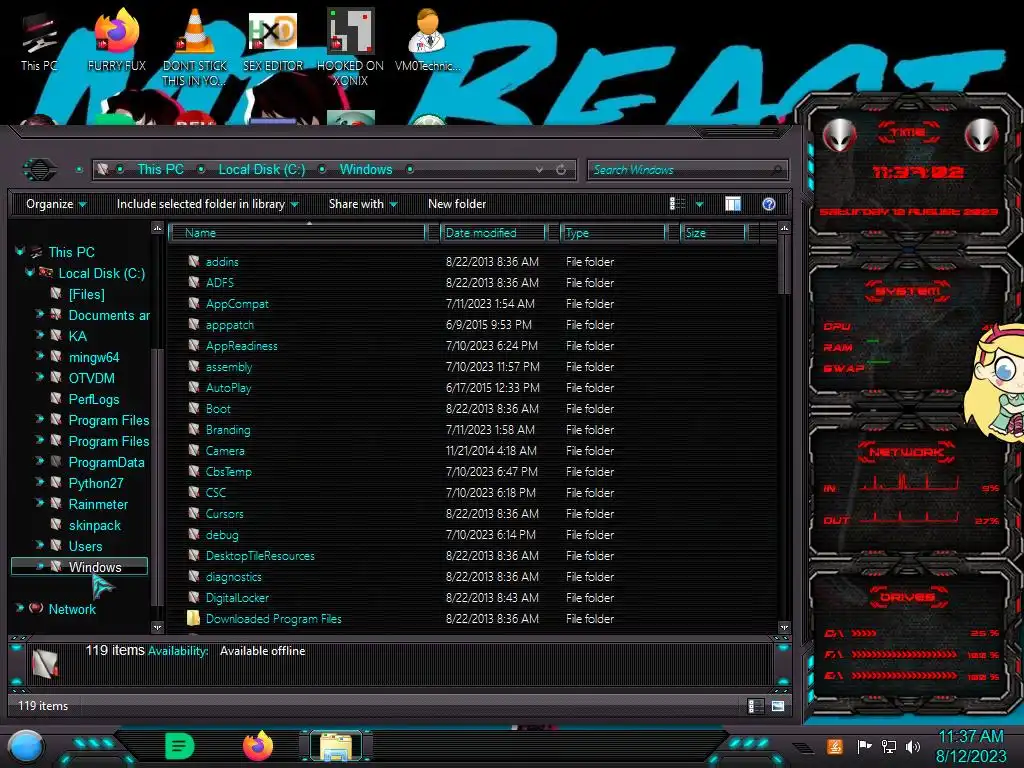Click the New folder button
The image size is (1024, 768).
(x=457, y=204)
